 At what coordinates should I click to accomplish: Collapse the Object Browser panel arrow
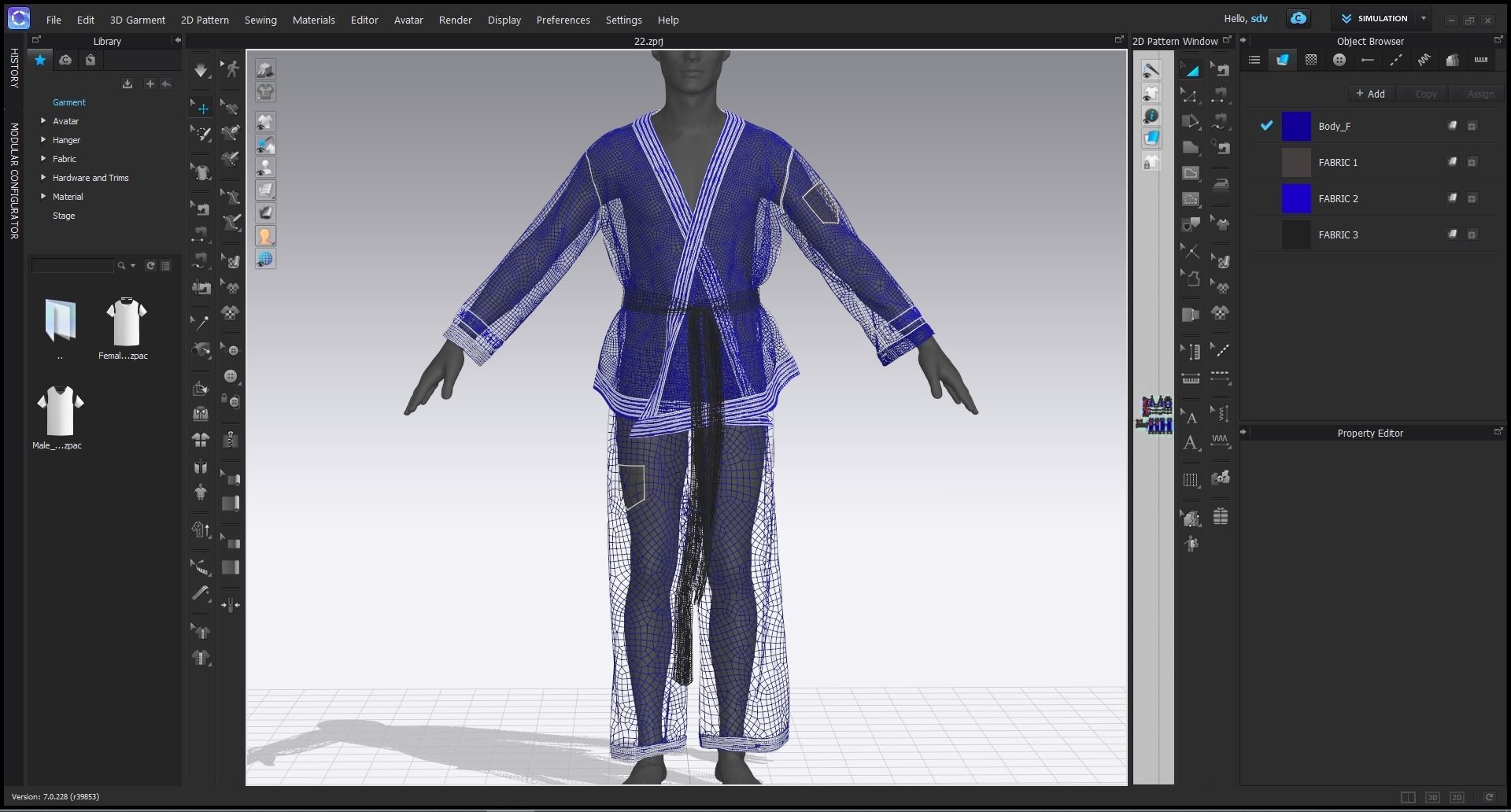tap(1243, 40)
